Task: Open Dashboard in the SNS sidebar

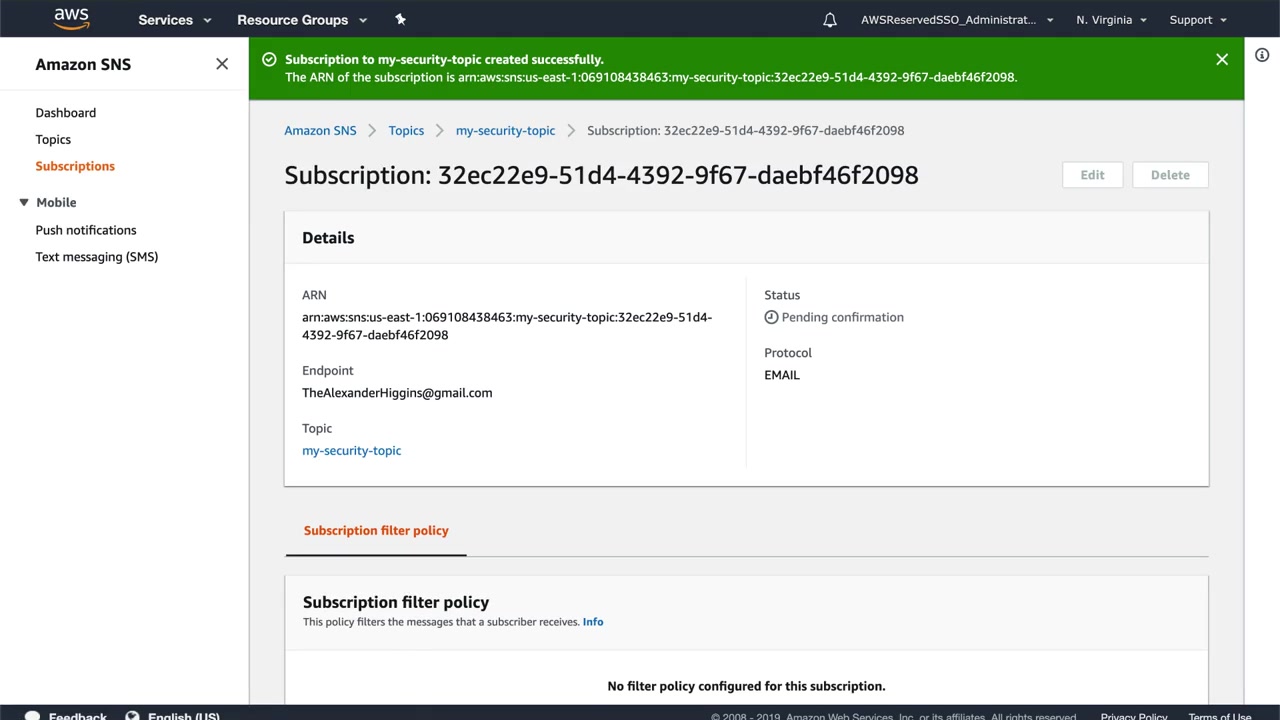Action: [66, 113]
